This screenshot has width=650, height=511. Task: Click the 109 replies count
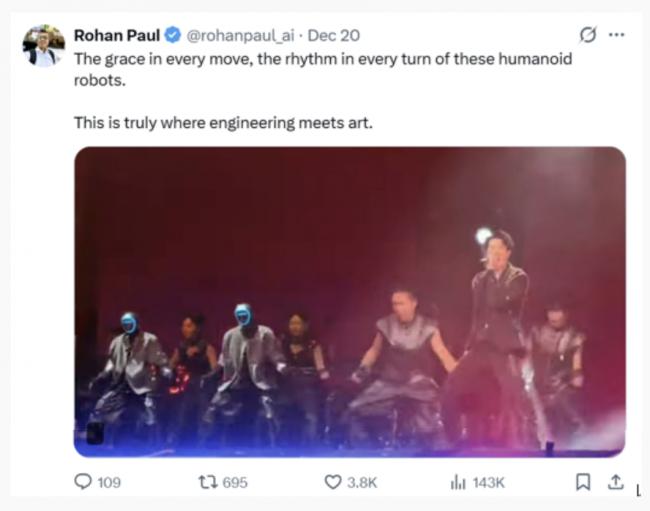point(108,483)
